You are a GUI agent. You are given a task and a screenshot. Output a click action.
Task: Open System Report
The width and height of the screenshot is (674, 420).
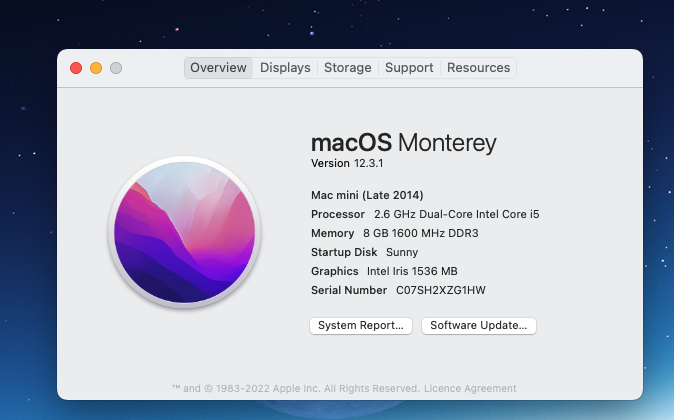(361, 325)
